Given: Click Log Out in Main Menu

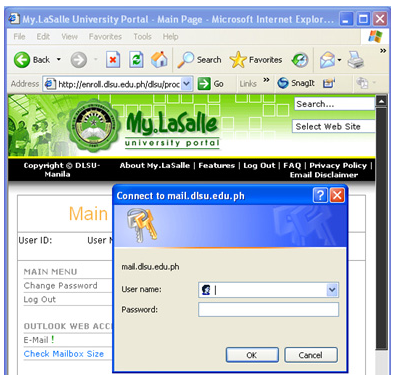Looking at the screenshot, I should pyautogui.click(x=40, y=299).
